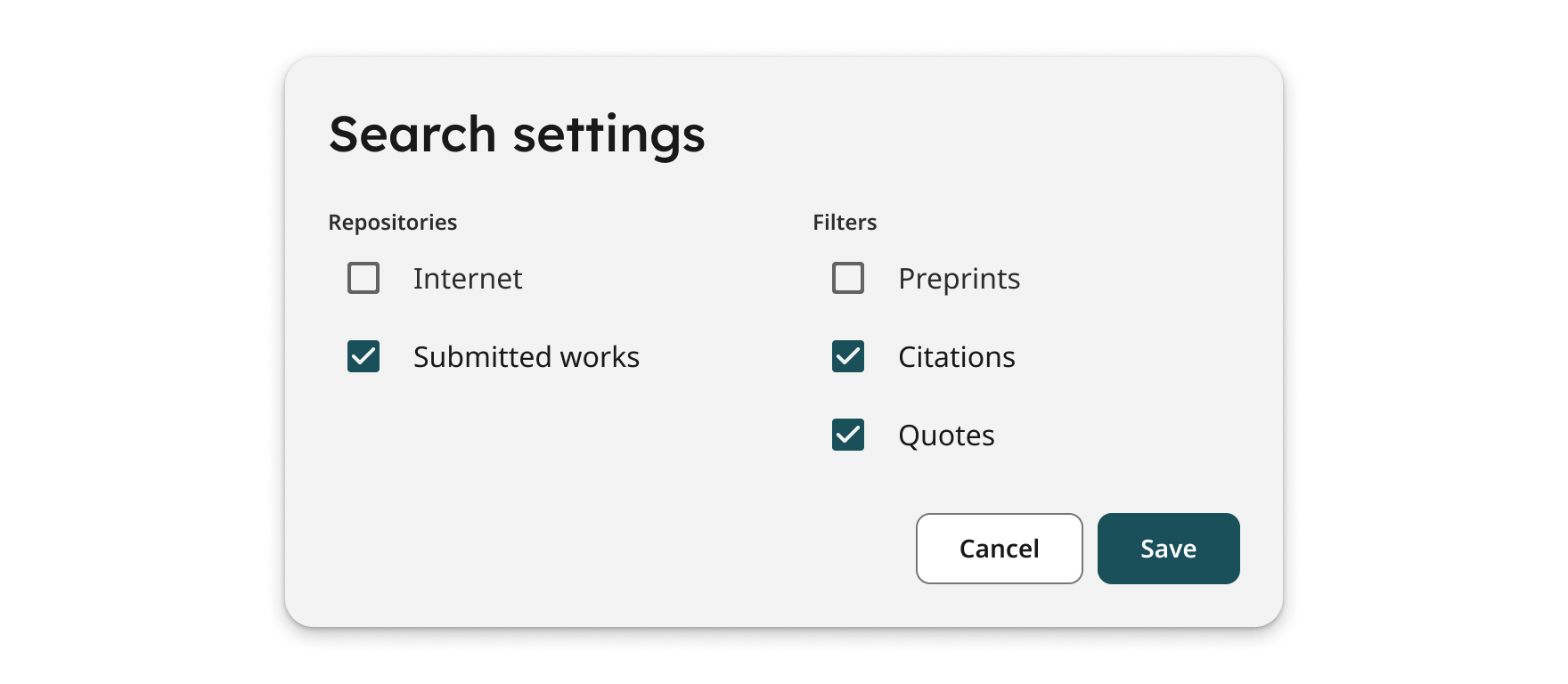Click the white checkmark inside Quotes box
This screenshot has width=1568, height=684.
pos(848,436)
